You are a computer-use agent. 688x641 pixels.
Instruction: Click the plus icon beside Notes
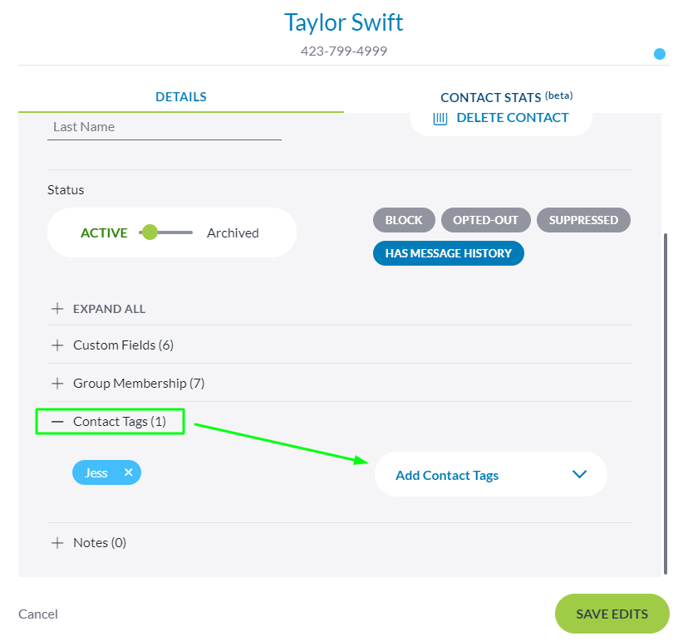tap(57, 543)
